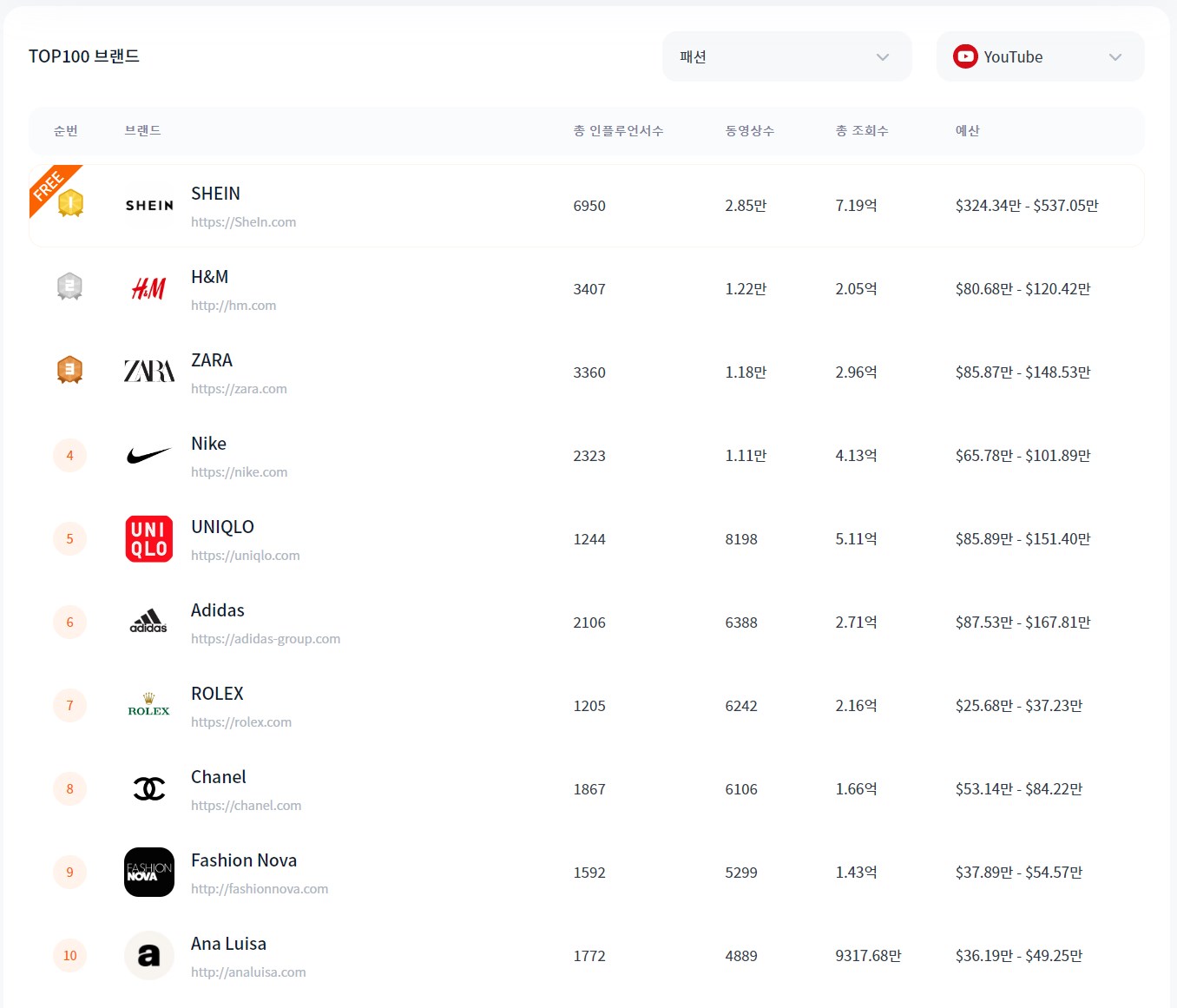Click Nike total views 4.13억
1177x1008 pixels.
point(856,456)
